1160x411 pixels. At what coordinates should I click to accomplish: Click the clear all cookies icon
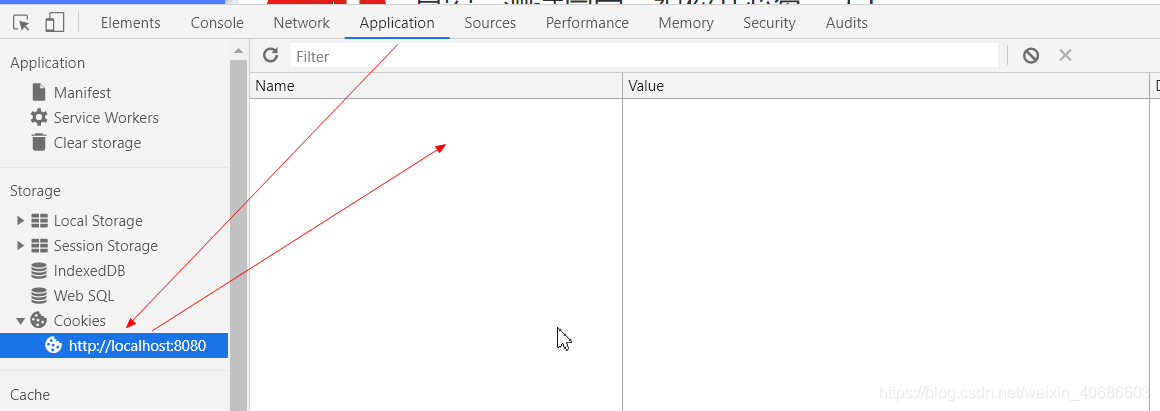pos(1031,55)
